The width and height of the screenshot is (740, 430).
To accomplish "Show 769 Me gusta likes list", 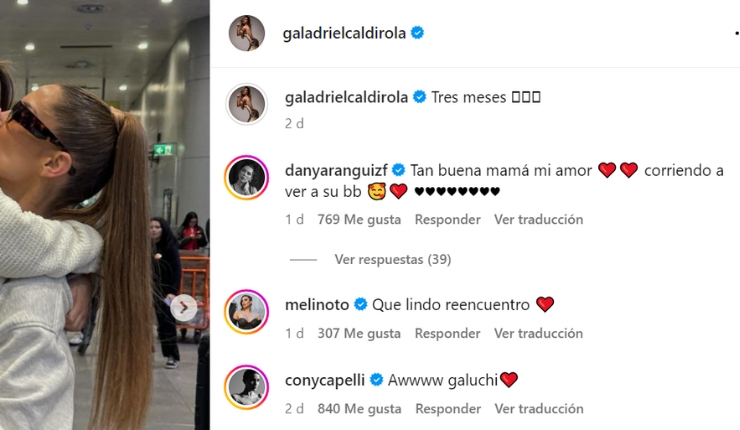I will pyautogui.click(x=359, y=219).
